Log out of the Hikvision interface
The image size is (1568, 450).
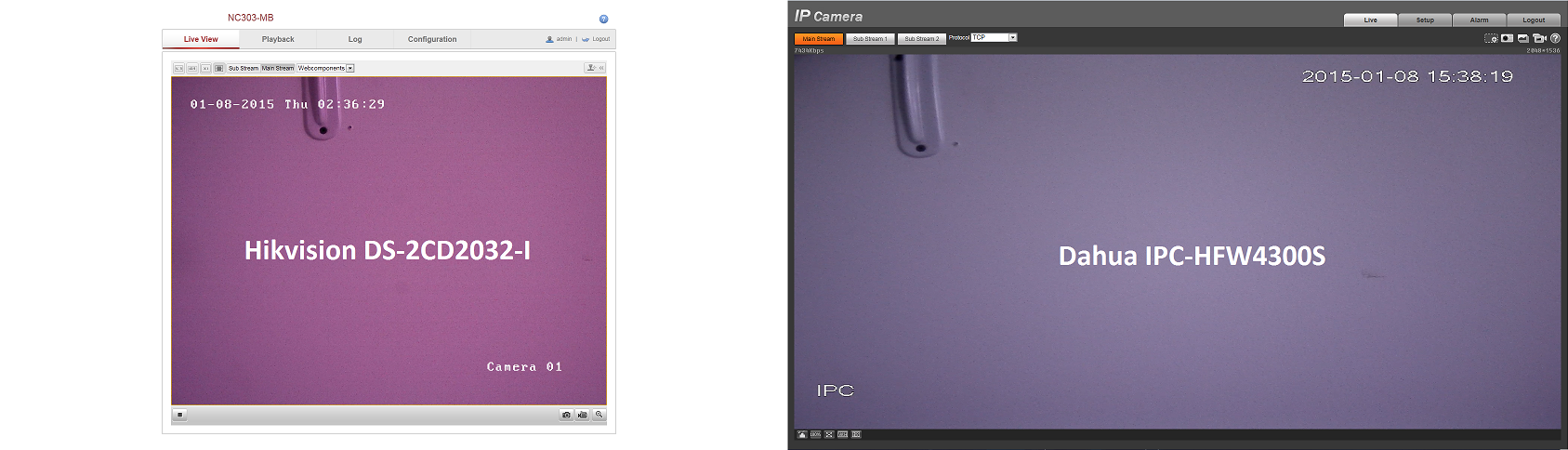(x=596, y=39)
